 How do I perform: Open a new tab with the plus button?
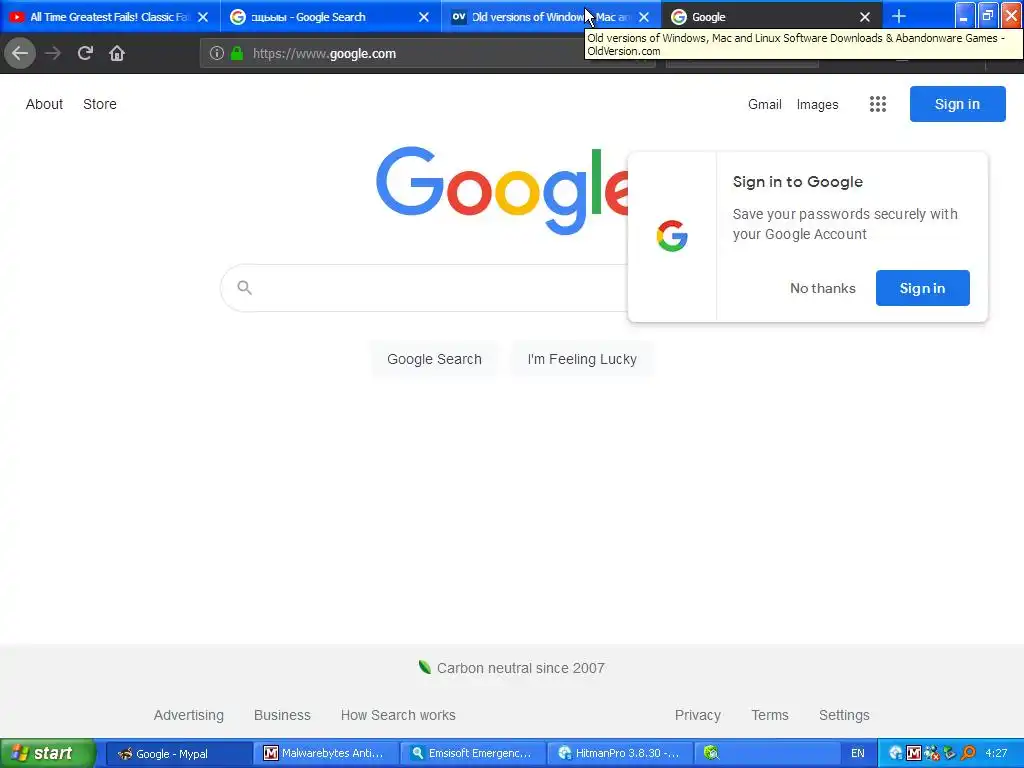point(899,16)
